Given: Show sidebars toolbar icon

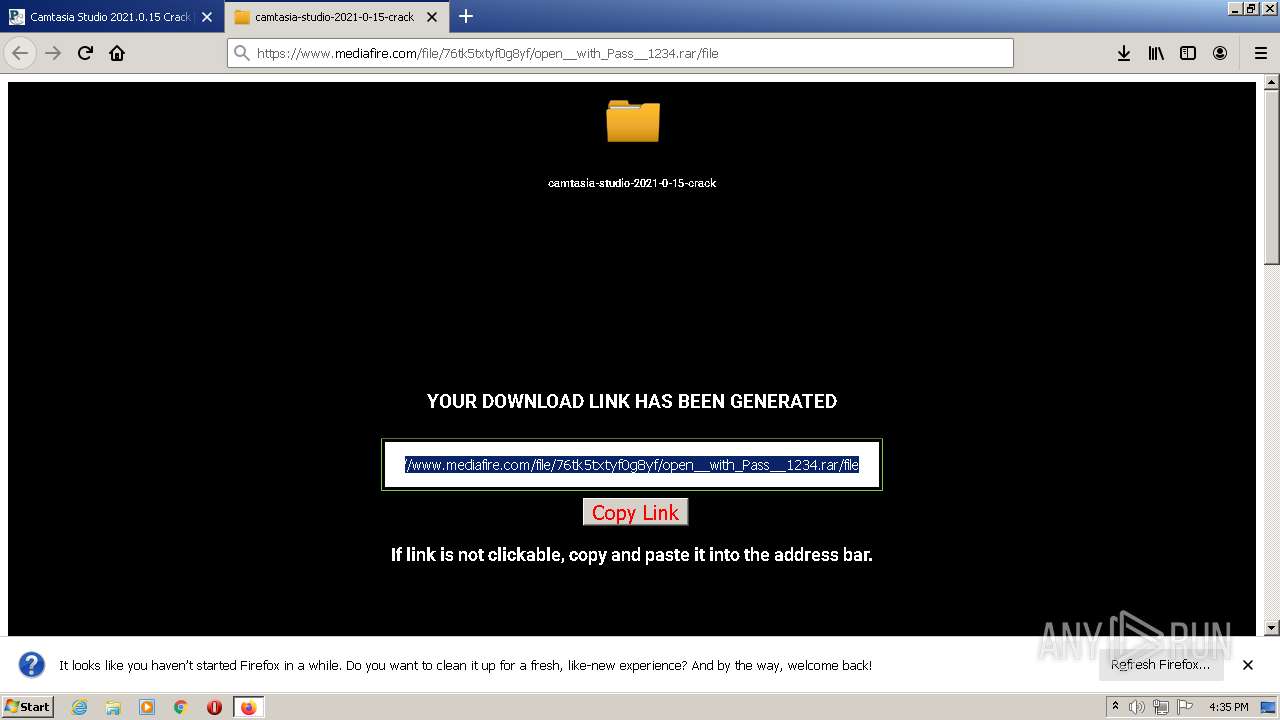Looking at the screenshot, I should click(1188, 53).
